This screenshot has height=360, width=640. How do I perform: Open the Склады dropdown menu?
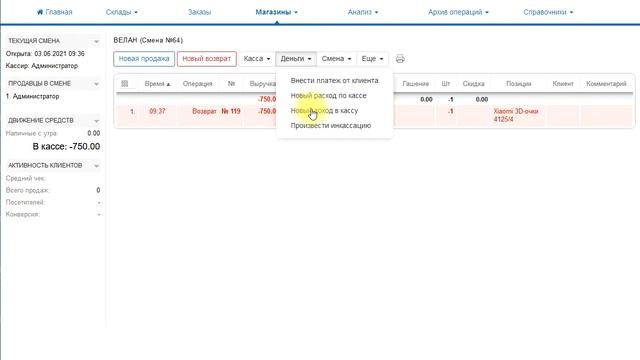click(122, 12)
